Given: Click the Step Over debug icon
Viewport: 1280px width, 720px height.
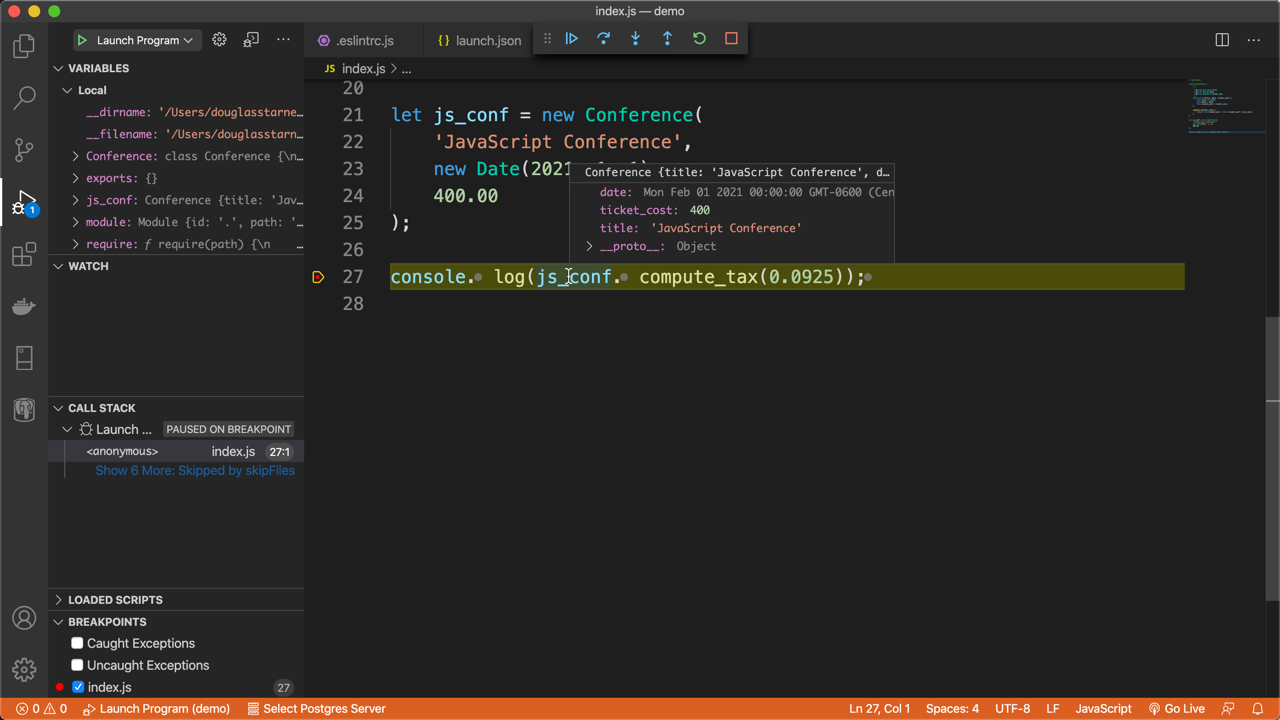Looking at the screenshot, I should pyautogui.click(x=604, y=39).
